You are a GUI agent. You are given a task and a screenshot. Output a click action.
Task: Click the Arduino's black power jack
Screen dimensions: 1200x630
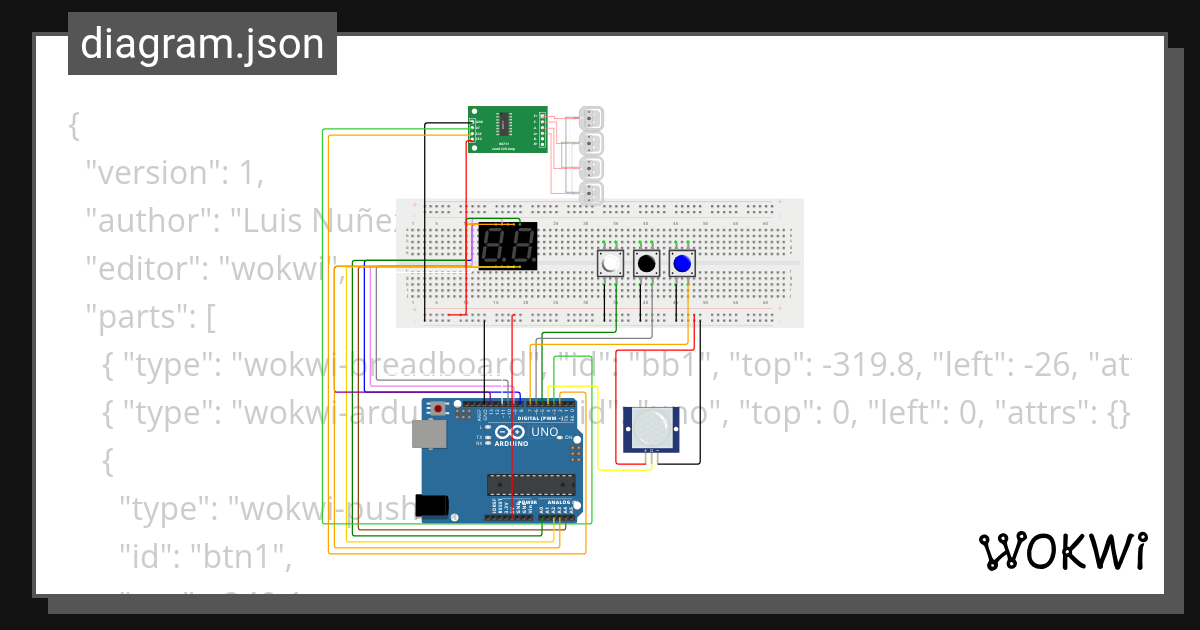[430, 507]
